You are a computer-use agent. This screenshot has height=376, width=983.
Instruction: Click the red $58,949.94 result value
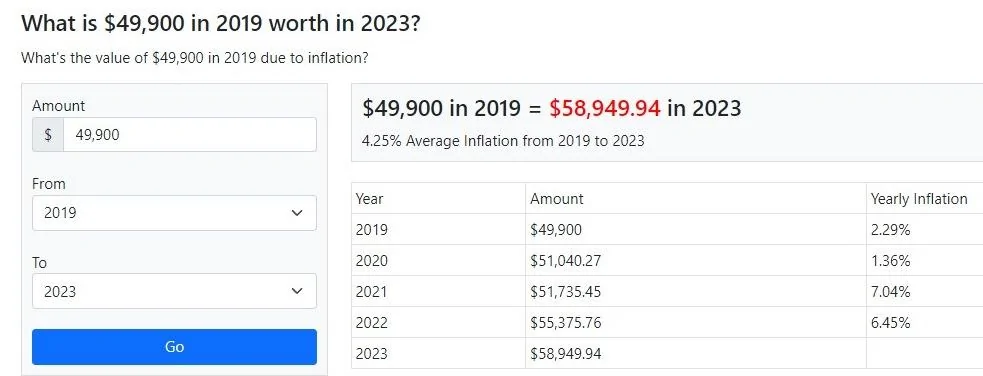(605, 108)
